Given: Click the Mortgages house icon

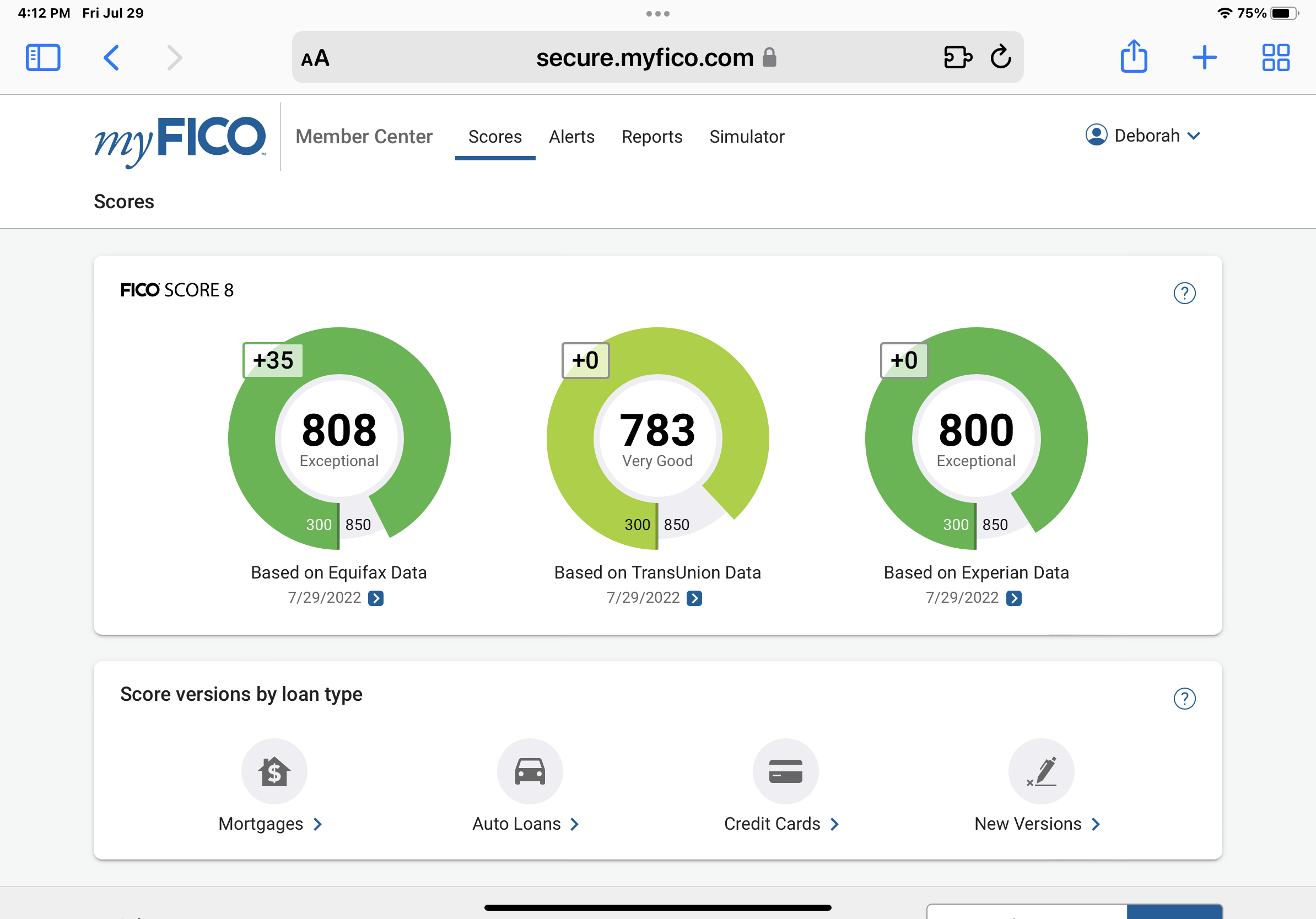Looking at the screenshot, I should 274,771.
